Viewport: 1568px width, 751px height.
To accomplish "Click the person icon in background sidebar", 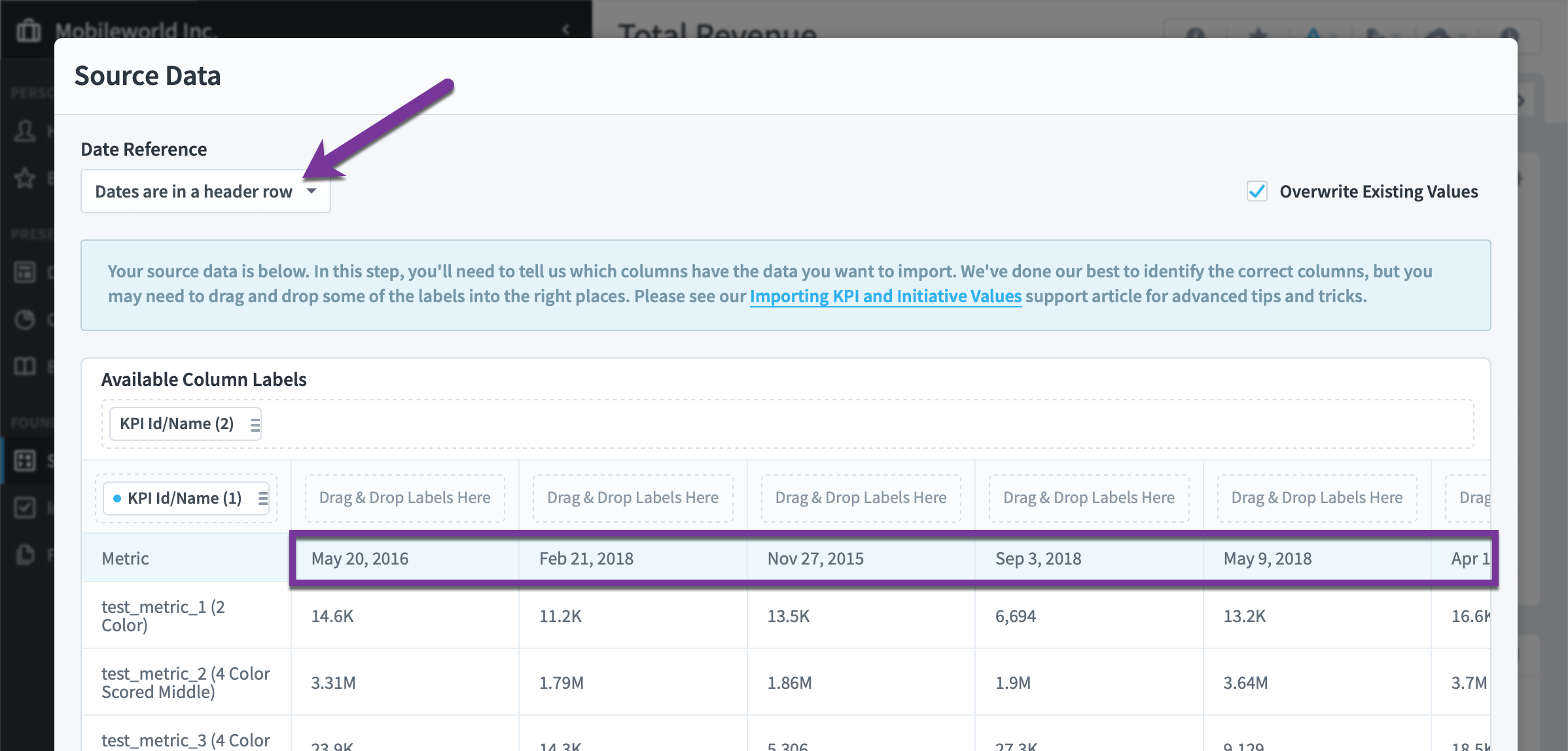I will pos(26,131).
